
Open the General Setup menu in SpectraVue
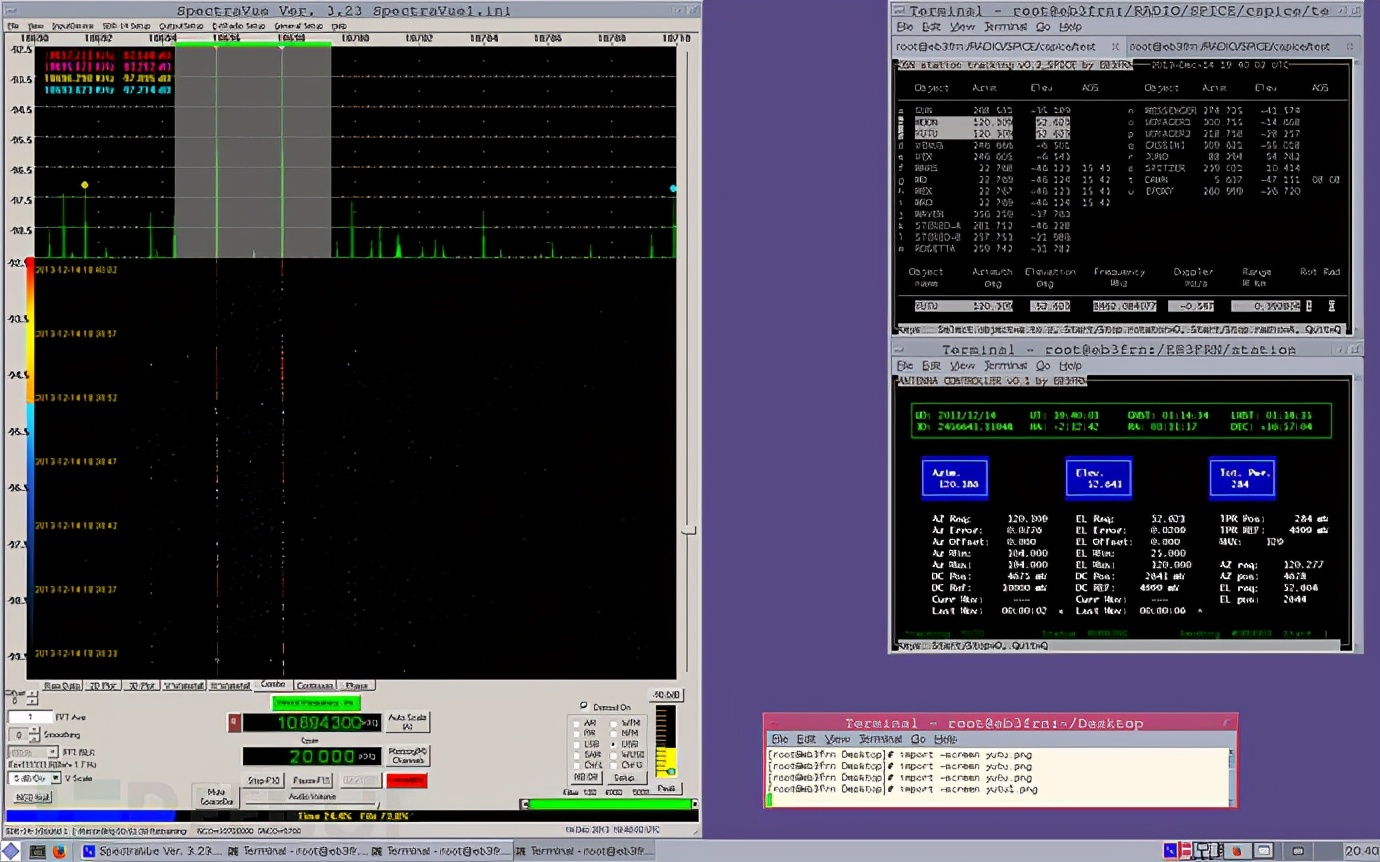point(300,26)
